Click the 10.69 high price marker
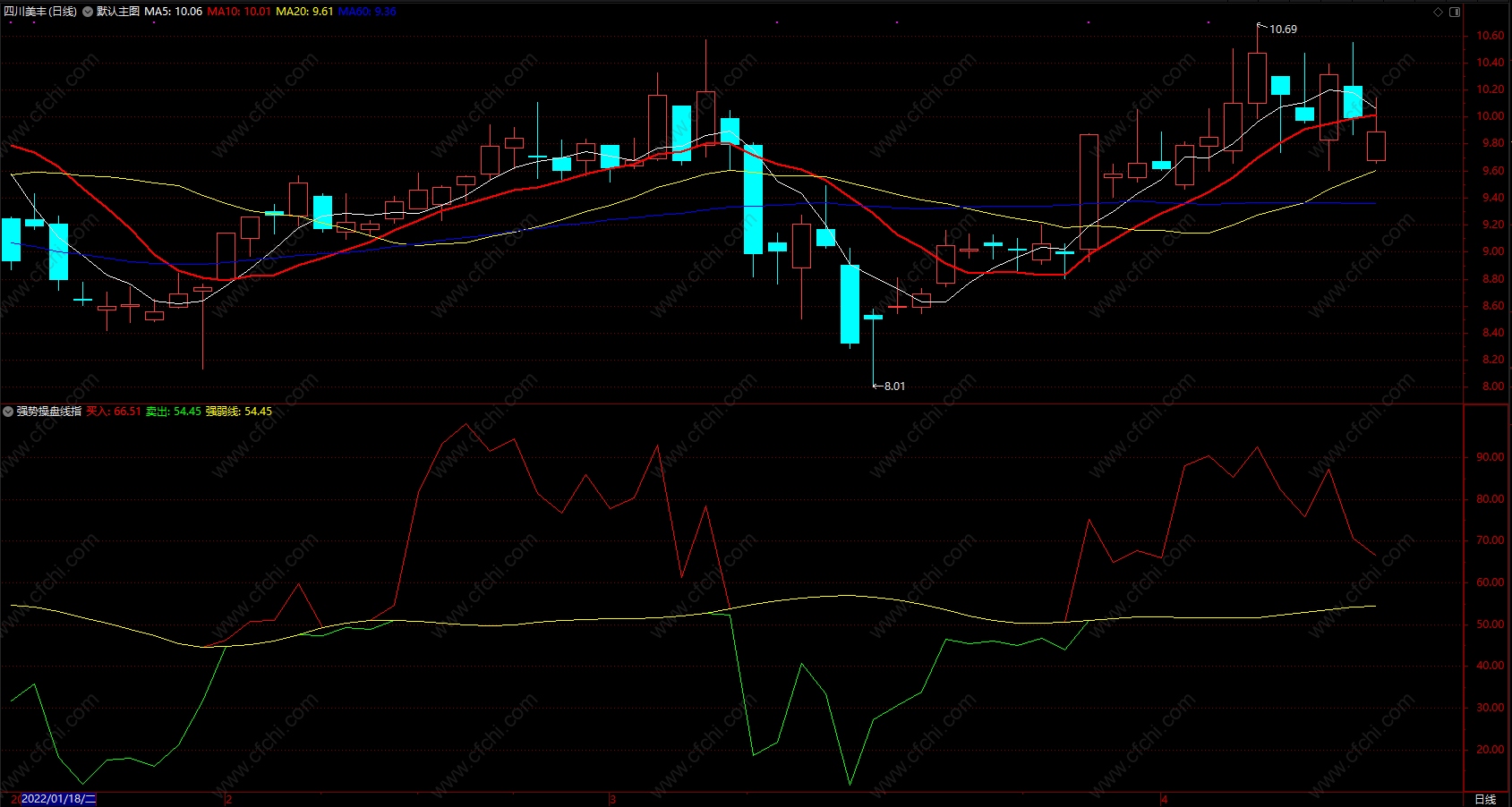This screenshot has height=807, width=1512. (x=1283, y=30)
